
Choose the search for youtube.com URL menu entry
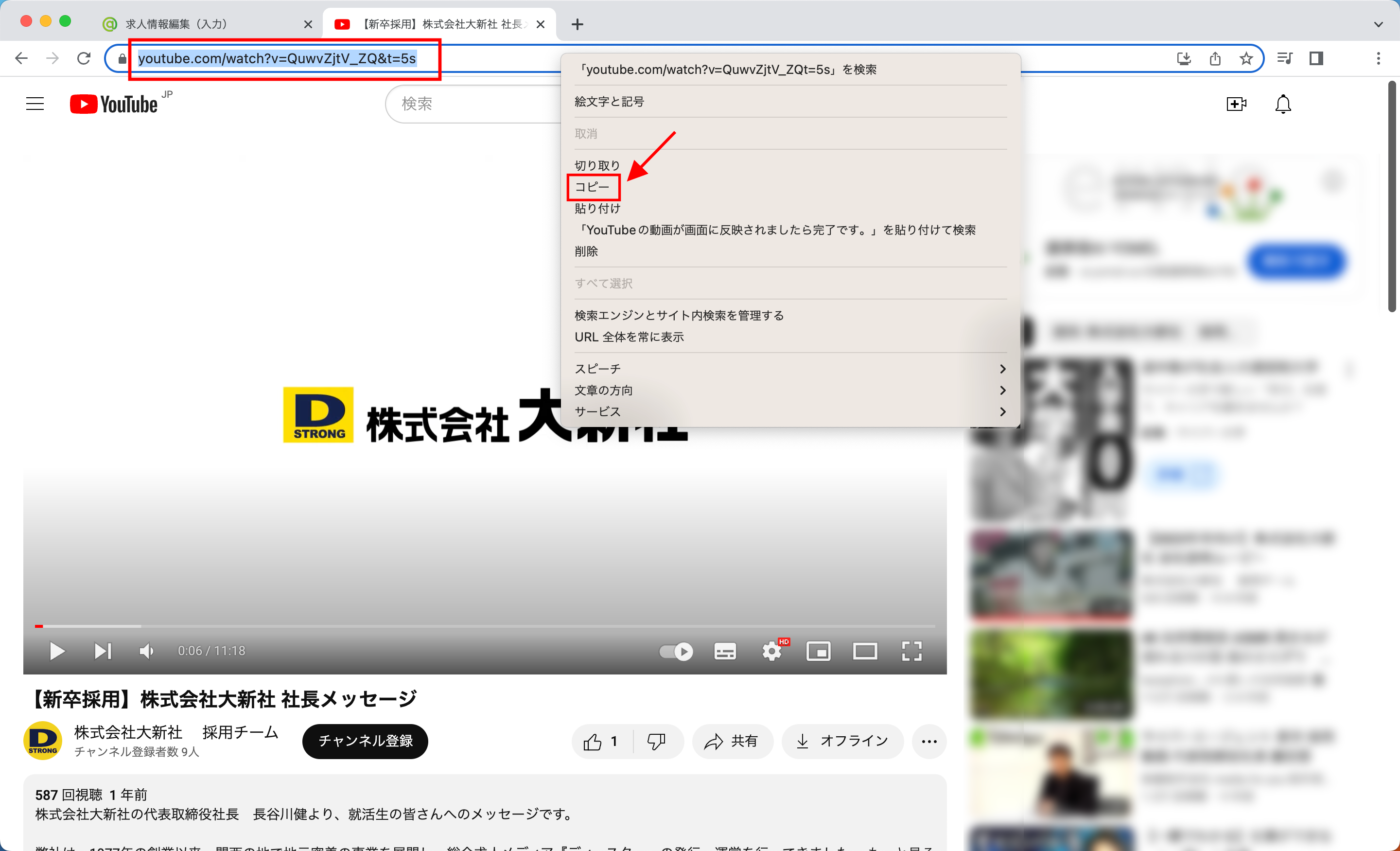(x=727, y=70)
